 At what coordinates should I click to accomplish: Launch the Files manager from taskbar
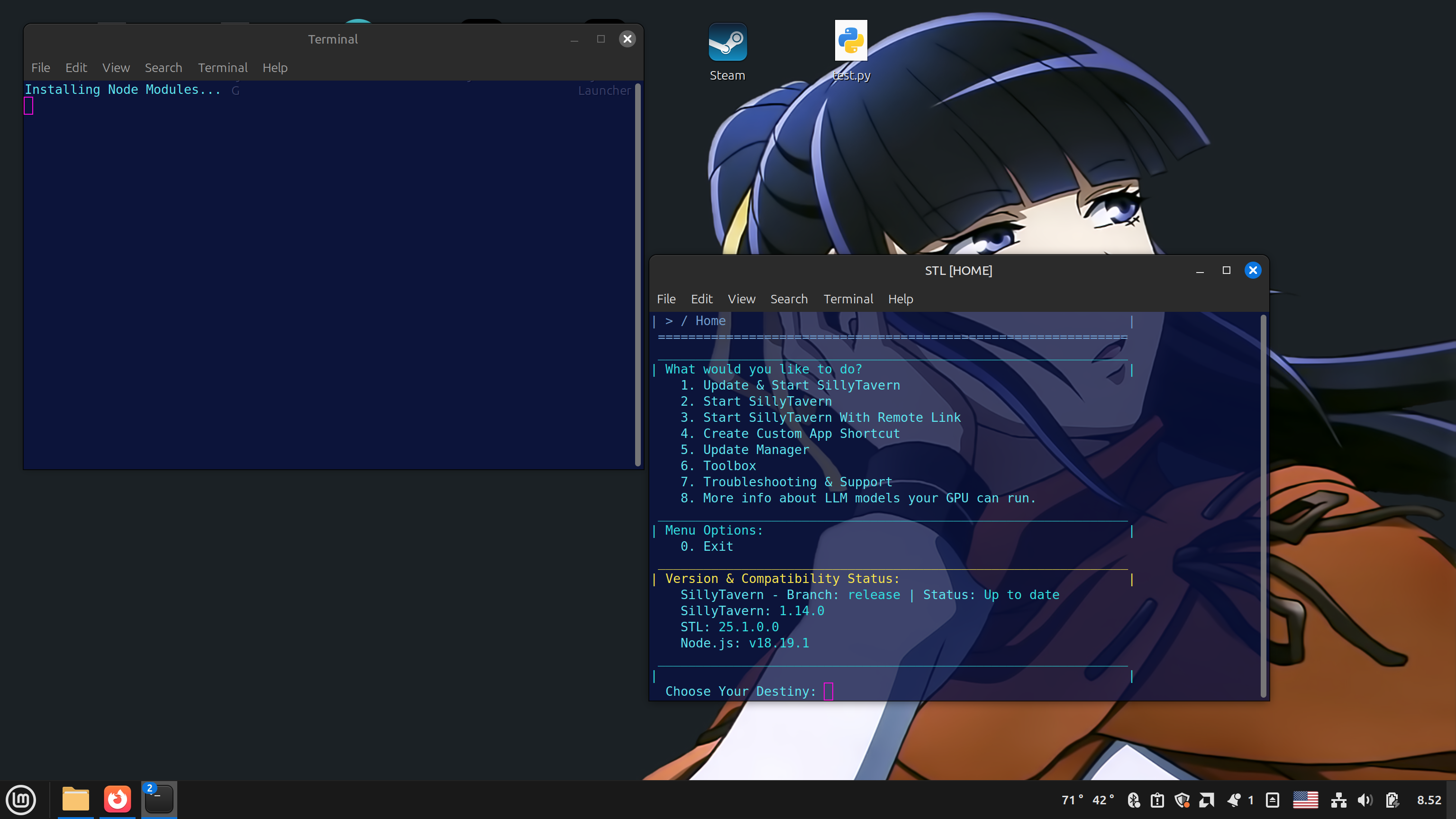tap(75, 799)
